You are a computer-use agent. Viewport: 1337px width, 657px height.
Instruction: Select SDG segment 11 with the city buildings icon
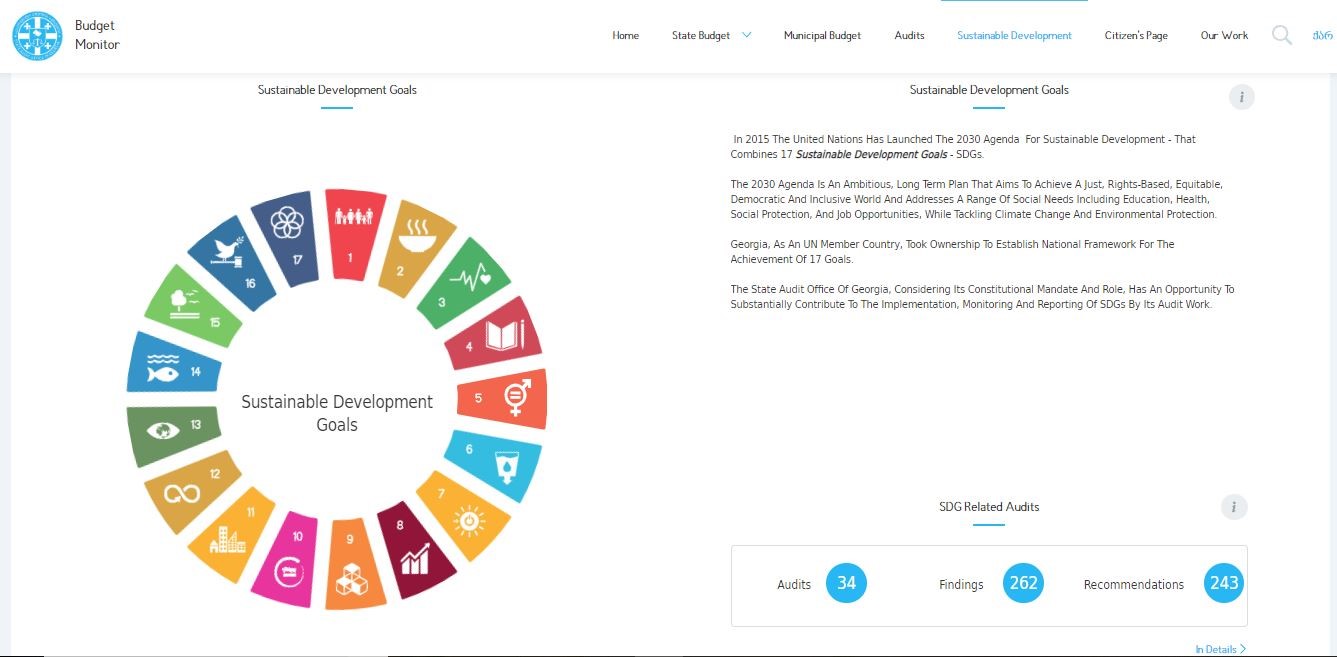(x=232, y=533)
